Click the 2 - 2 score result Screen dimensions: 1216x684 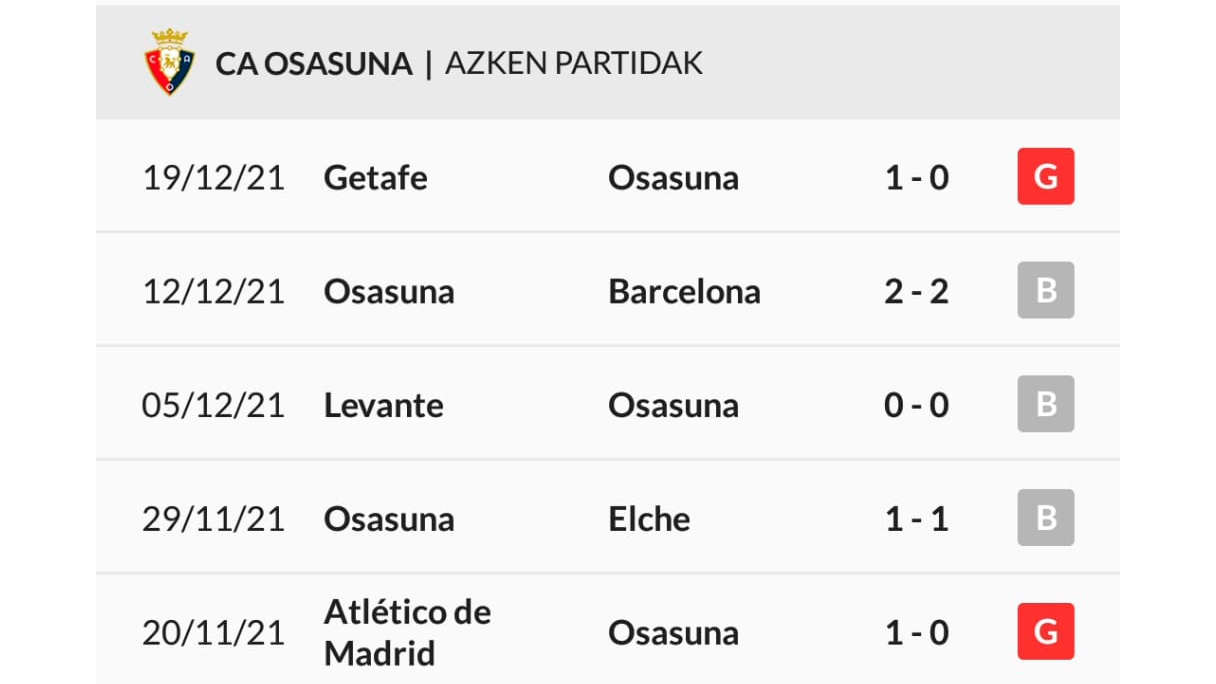[917, 292]
